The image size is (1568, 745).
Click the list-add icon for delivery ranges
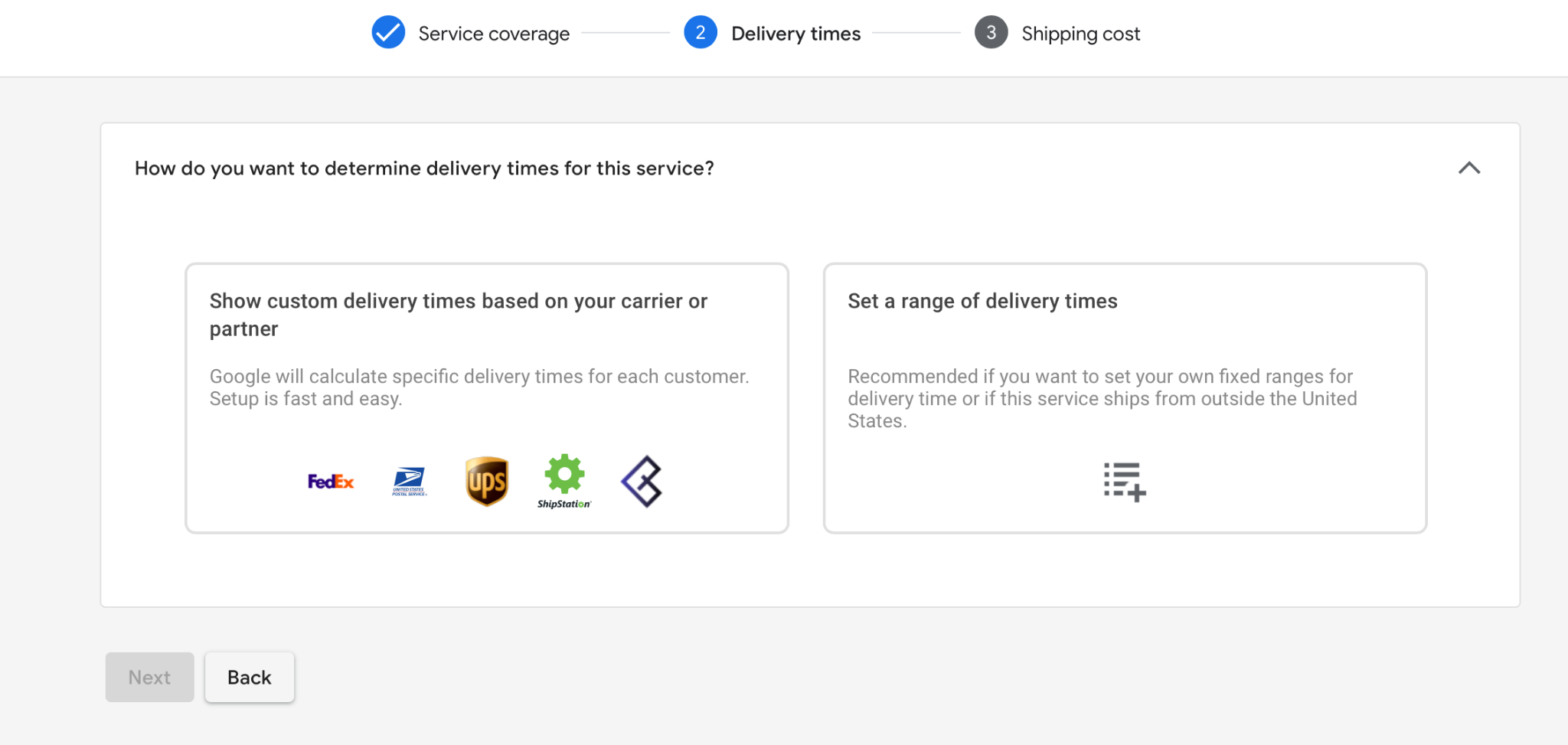click(x=1125, y=482)
